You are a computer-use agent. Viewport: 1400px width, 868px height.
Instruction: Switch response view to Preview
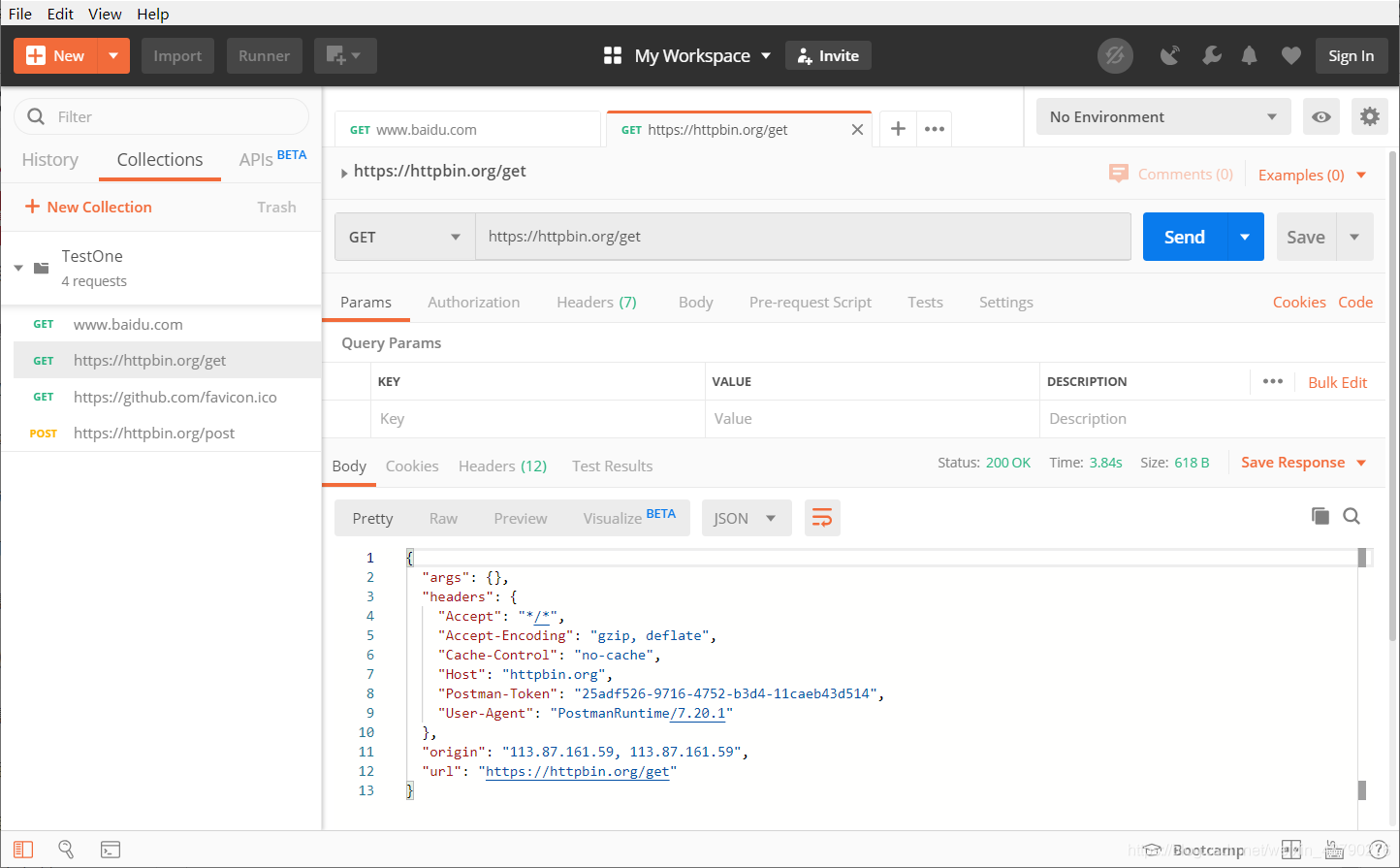coord(521,519)
